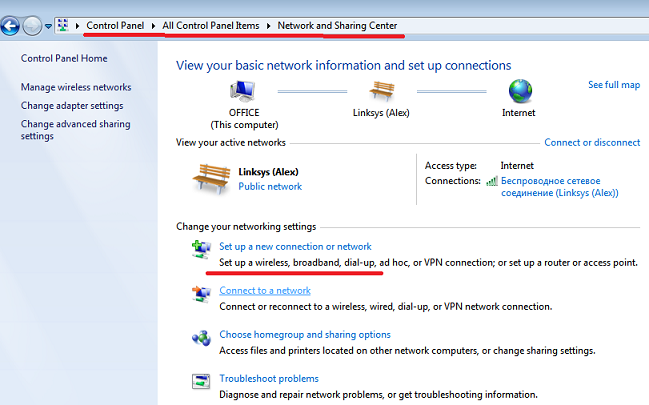Click Connect or disconnect link
The height and width of the screenshot is (405, 649).
592,142
